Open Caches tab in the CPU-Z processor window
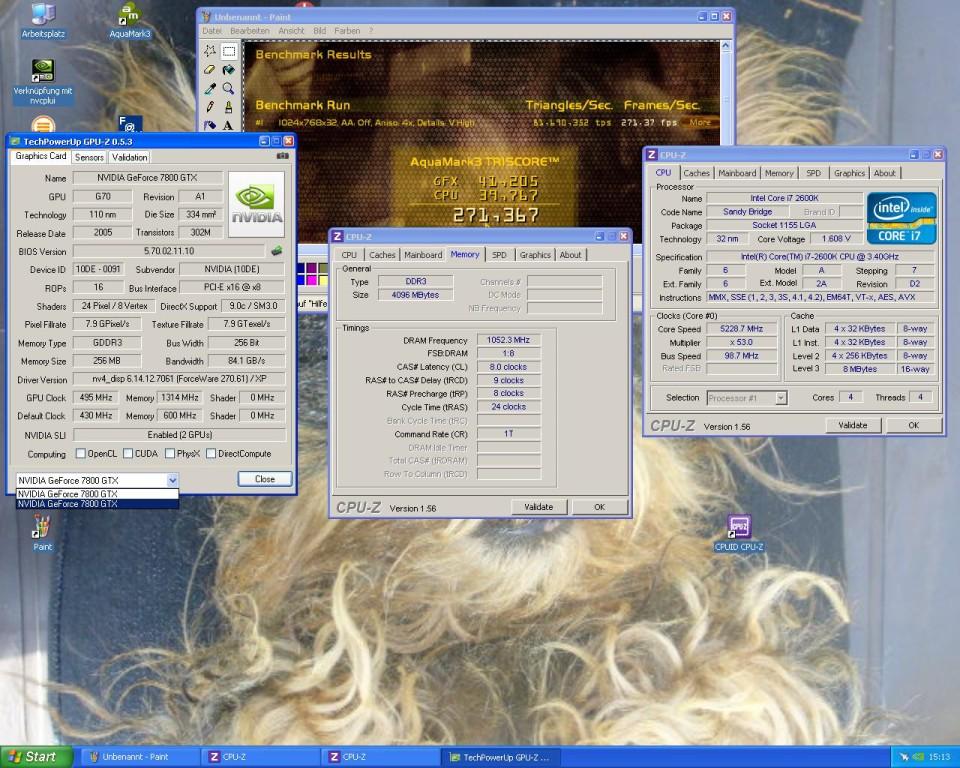This screenshot has height=768, width=960. 697,173
